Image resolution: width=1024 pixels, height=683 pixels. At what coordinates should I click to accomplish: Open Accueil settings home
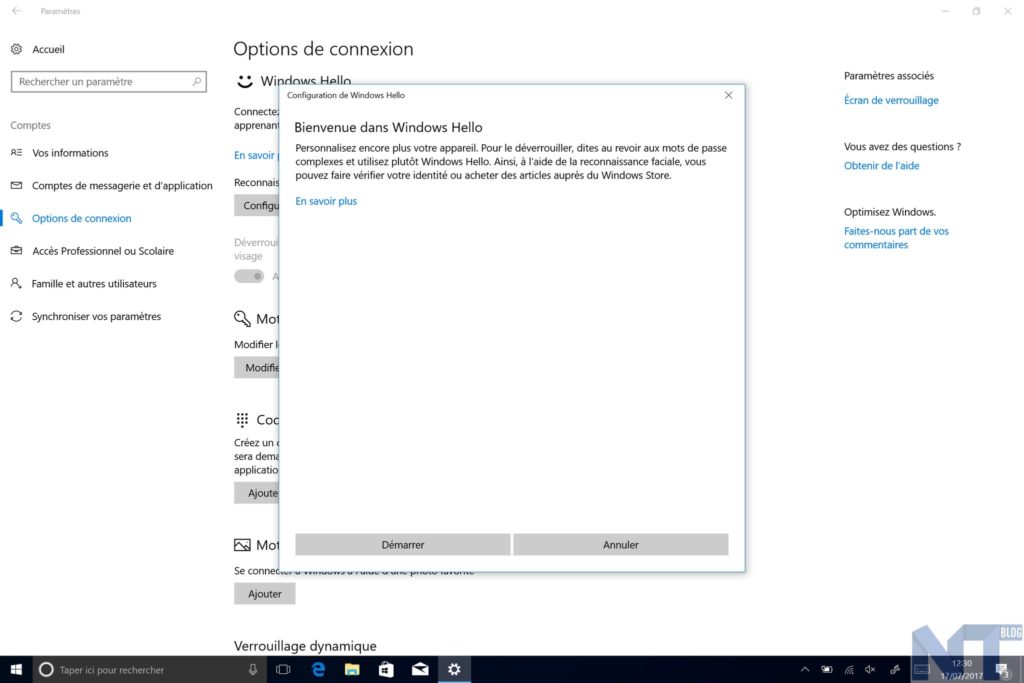click(x=48, y=50)
